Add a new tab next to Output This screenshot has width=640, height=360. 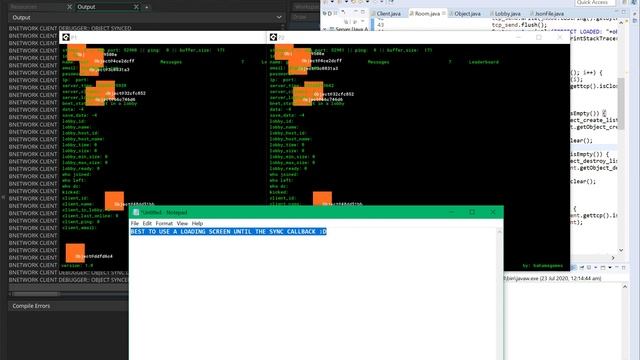[147, 7]
